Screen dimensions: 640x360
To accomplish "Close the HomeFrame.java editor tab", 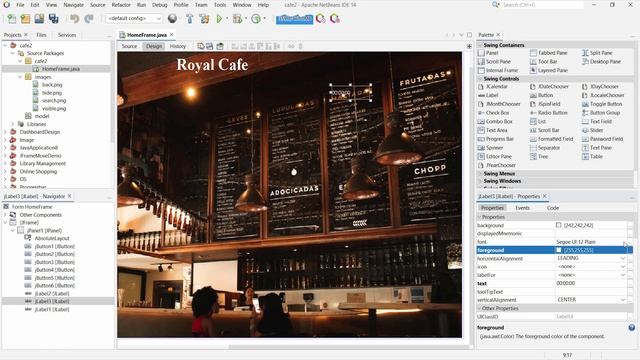I will (171, 35).
